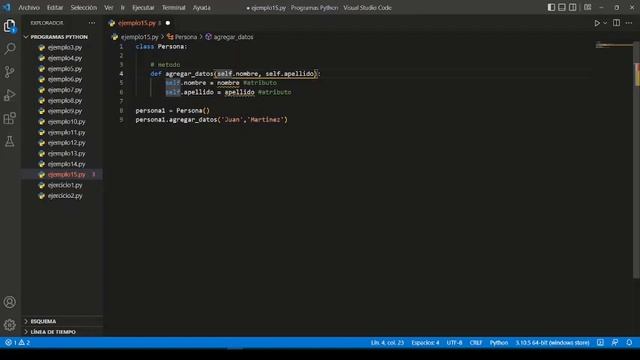Click line and column indicator in status bar
This screenshot has width=640, height=360.
click(387, 342)
